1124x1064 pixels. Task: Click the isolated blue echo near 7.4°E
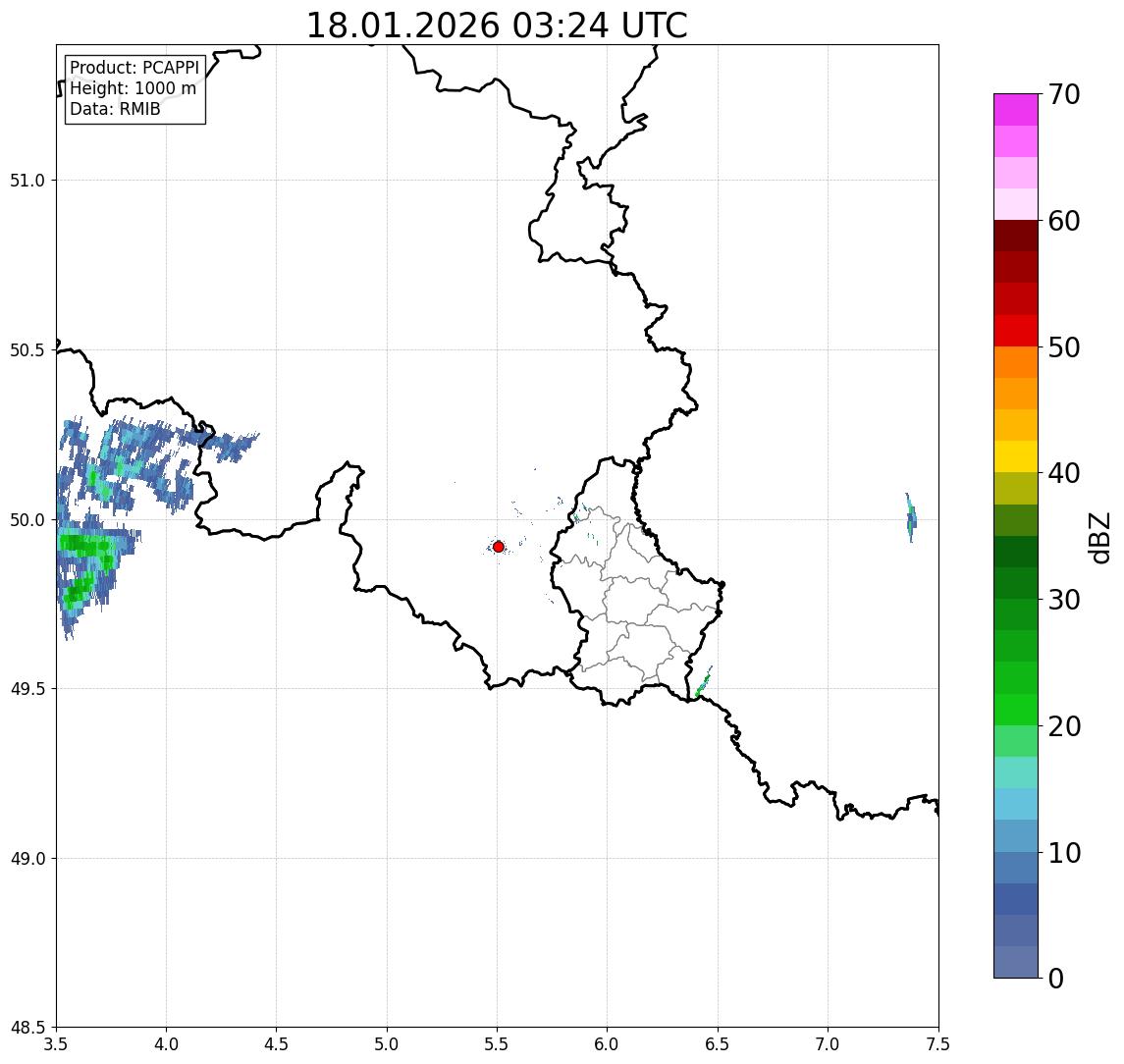click(910, 517)
